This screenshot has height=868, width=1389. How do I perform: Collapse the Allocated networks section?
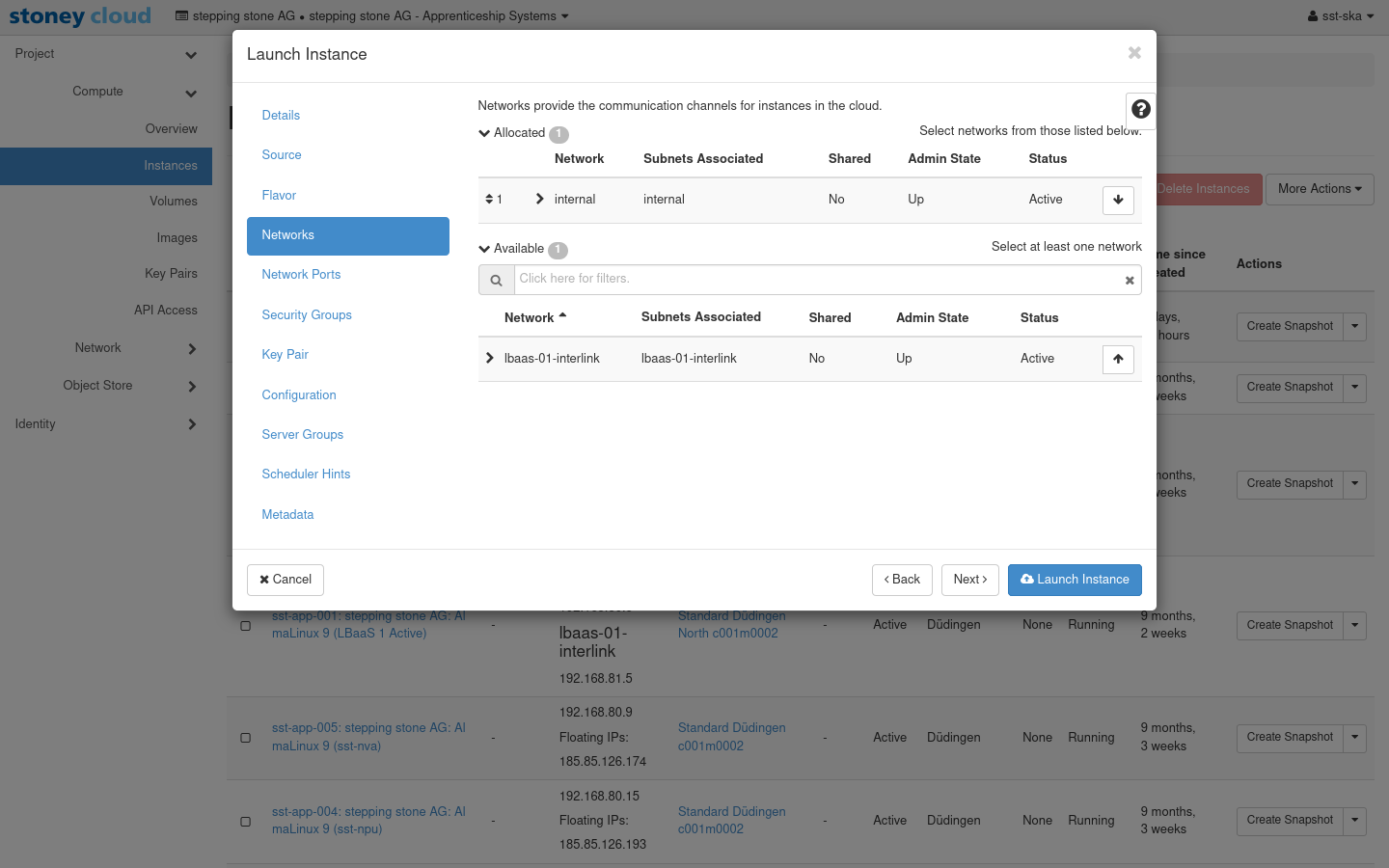tap(485, 133)
